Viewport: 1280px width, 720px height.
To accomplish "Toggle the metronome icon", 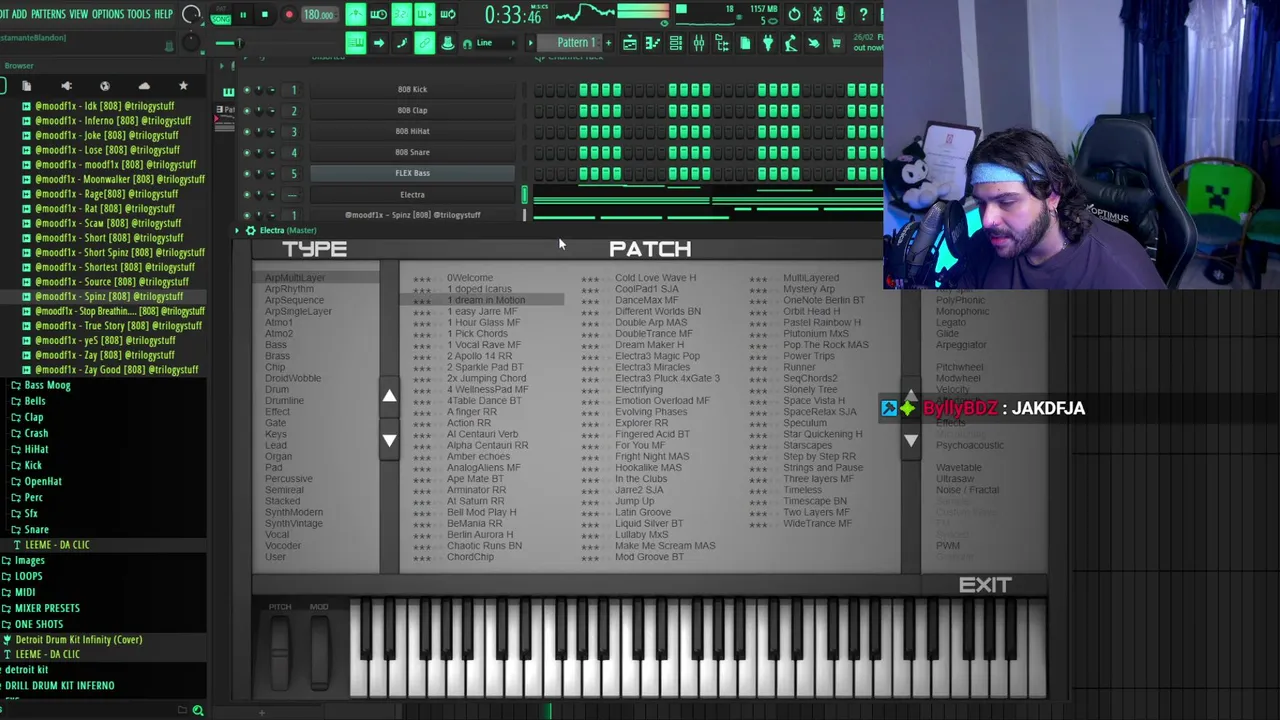I will point(356,15).
